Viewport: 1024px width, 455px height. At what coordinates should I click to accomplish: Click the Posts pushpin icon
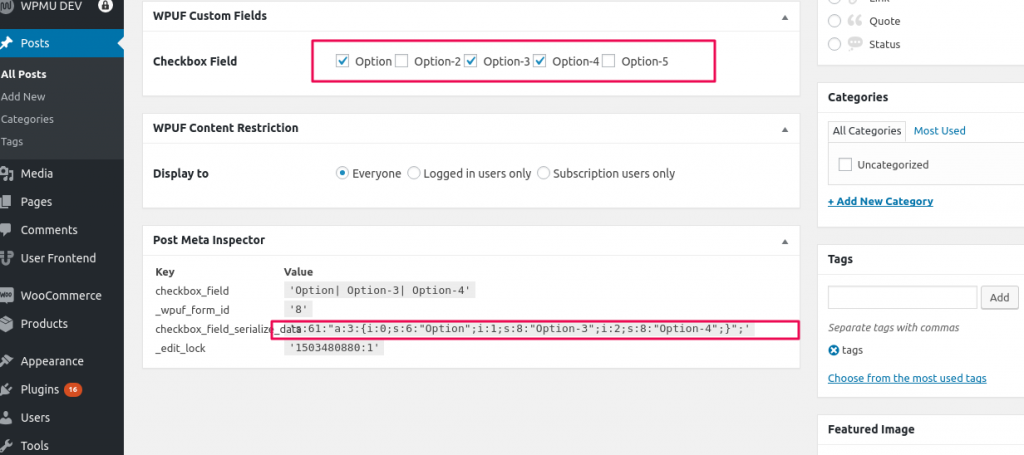tap(7, 43)
